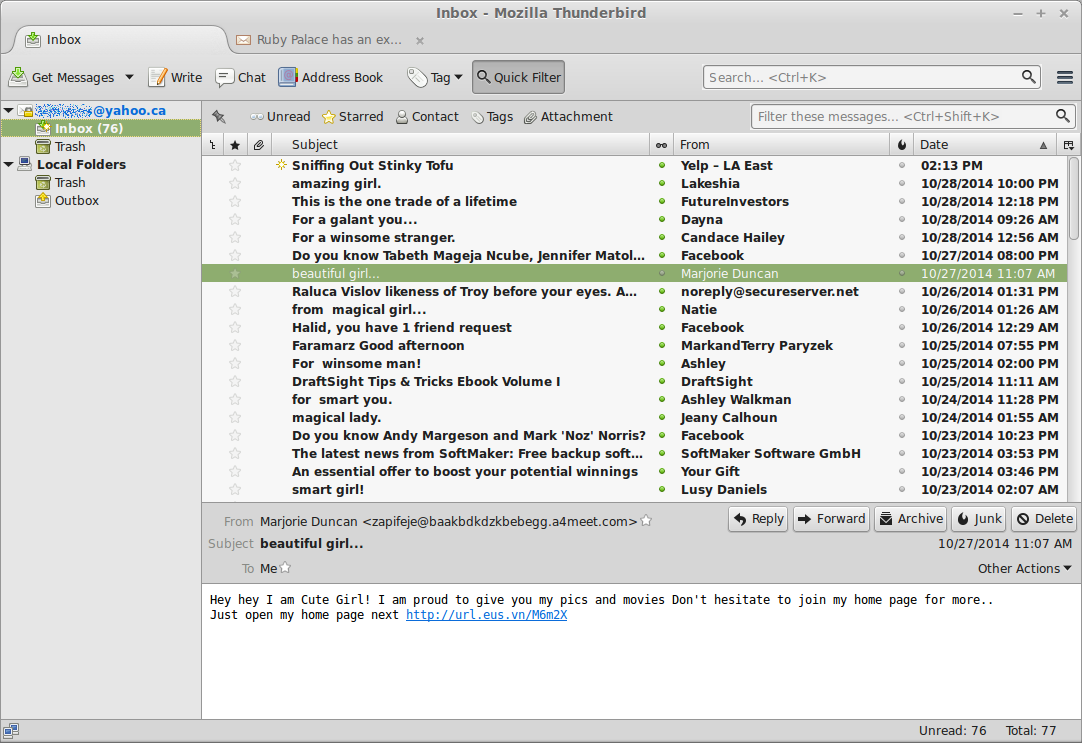Viewport: 1082px width, 743px height.
Task: Delete the selected message
Action: pyautogui.click(x=1043, y=519)
